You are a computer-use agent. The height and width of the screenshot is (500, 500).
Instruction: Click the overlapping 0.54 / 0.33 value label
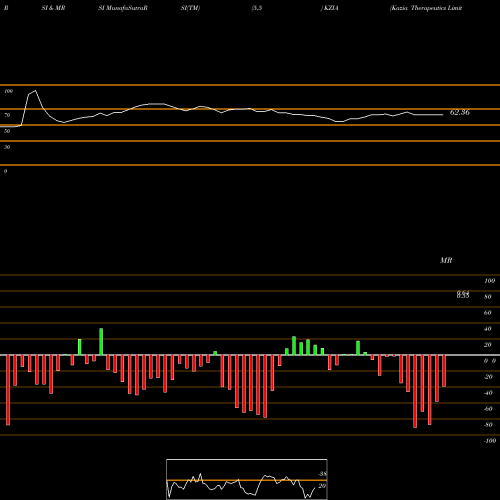click(463, 294)
